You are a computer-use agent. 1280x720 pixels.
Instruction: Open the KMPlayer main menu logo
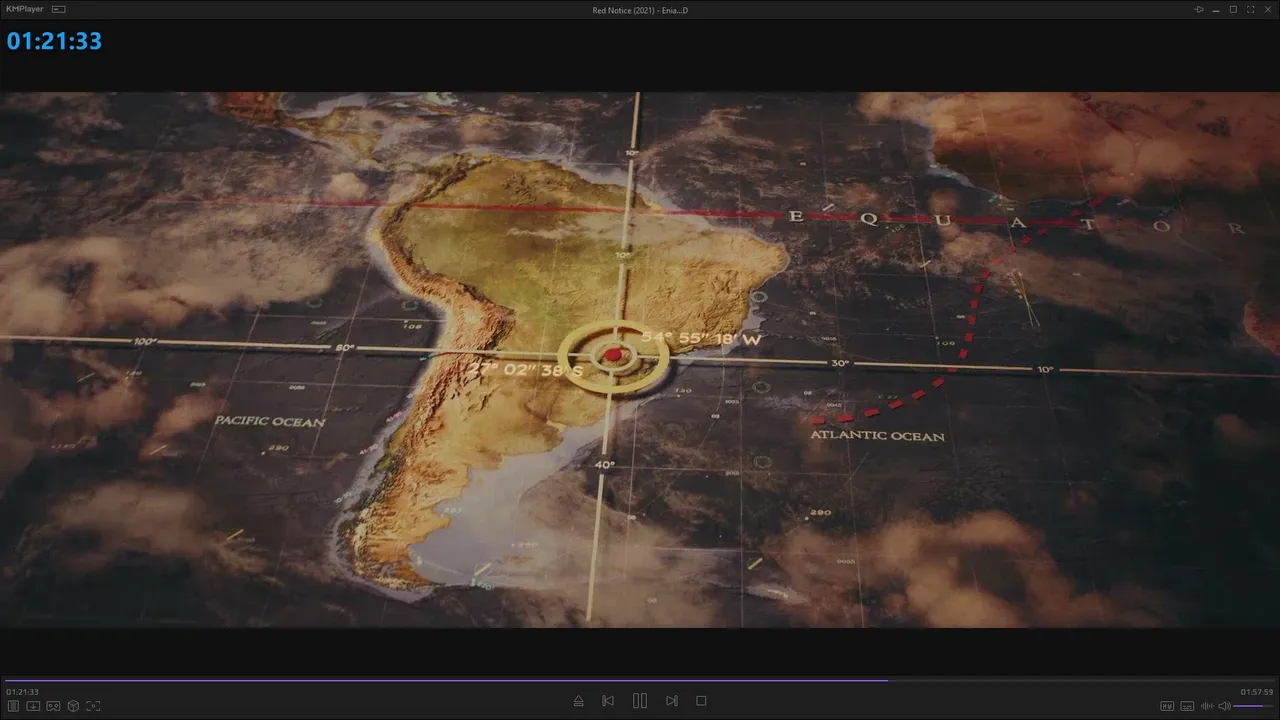[26, 9]
